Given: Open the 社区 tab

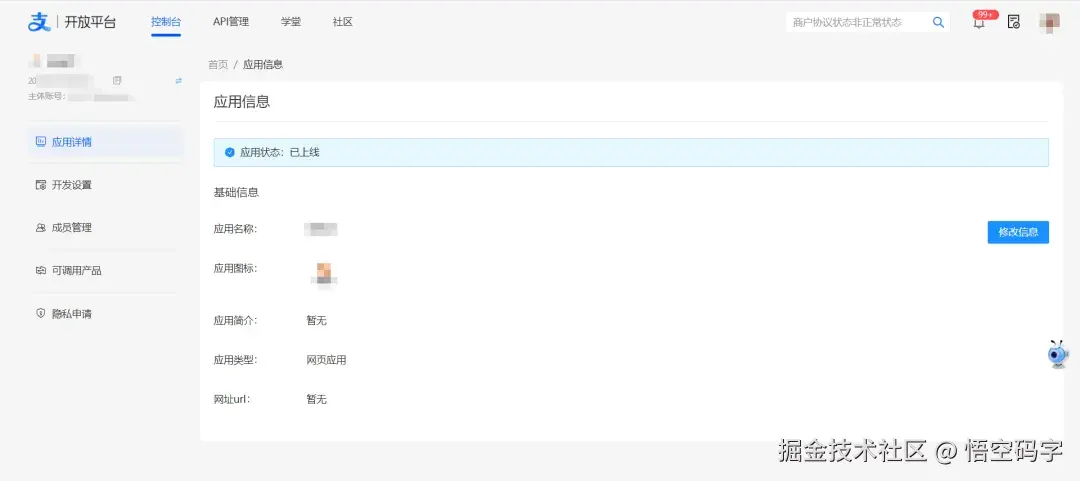Looking at the screenshot, I should (x=342, y=22).
